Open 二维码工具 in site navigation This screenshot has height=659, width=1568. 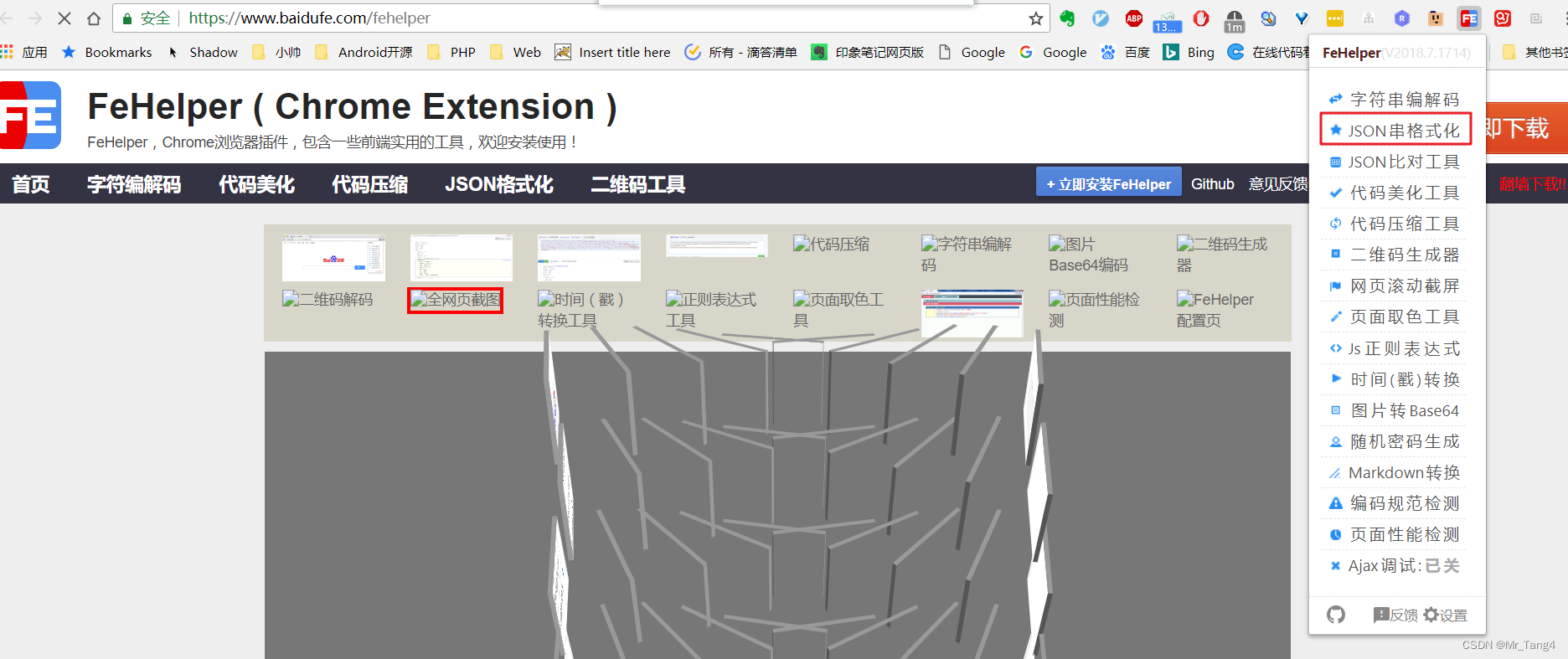638,184
